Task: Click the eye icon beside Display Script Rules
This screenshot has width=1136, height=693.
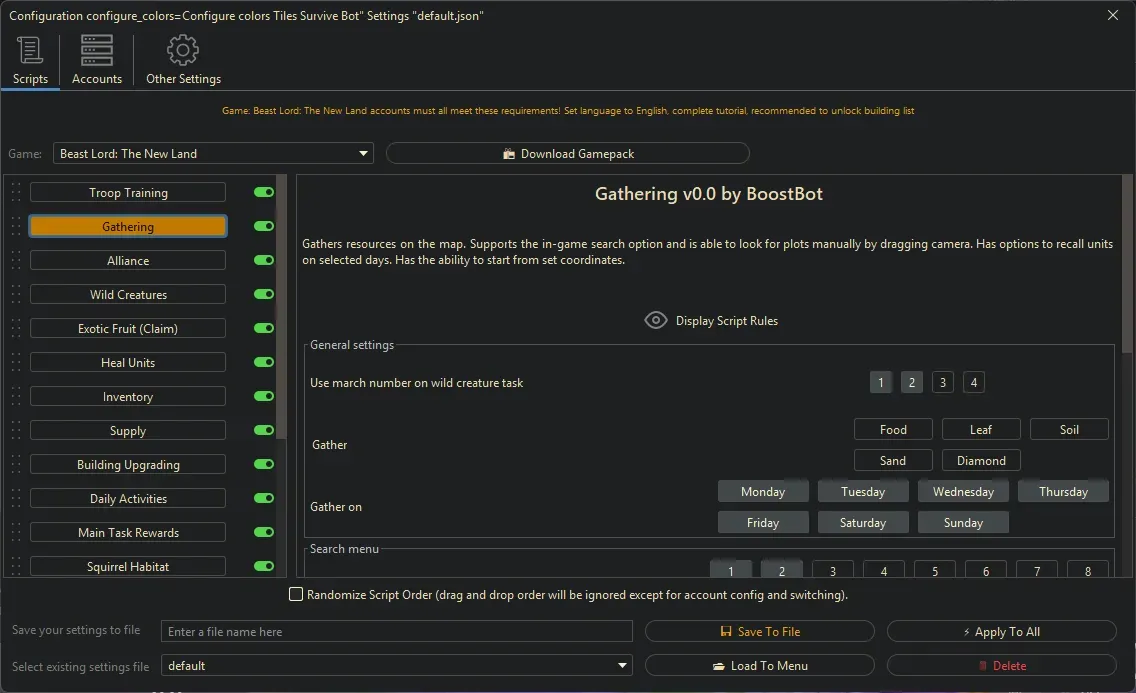Action: tap(656, 321)
